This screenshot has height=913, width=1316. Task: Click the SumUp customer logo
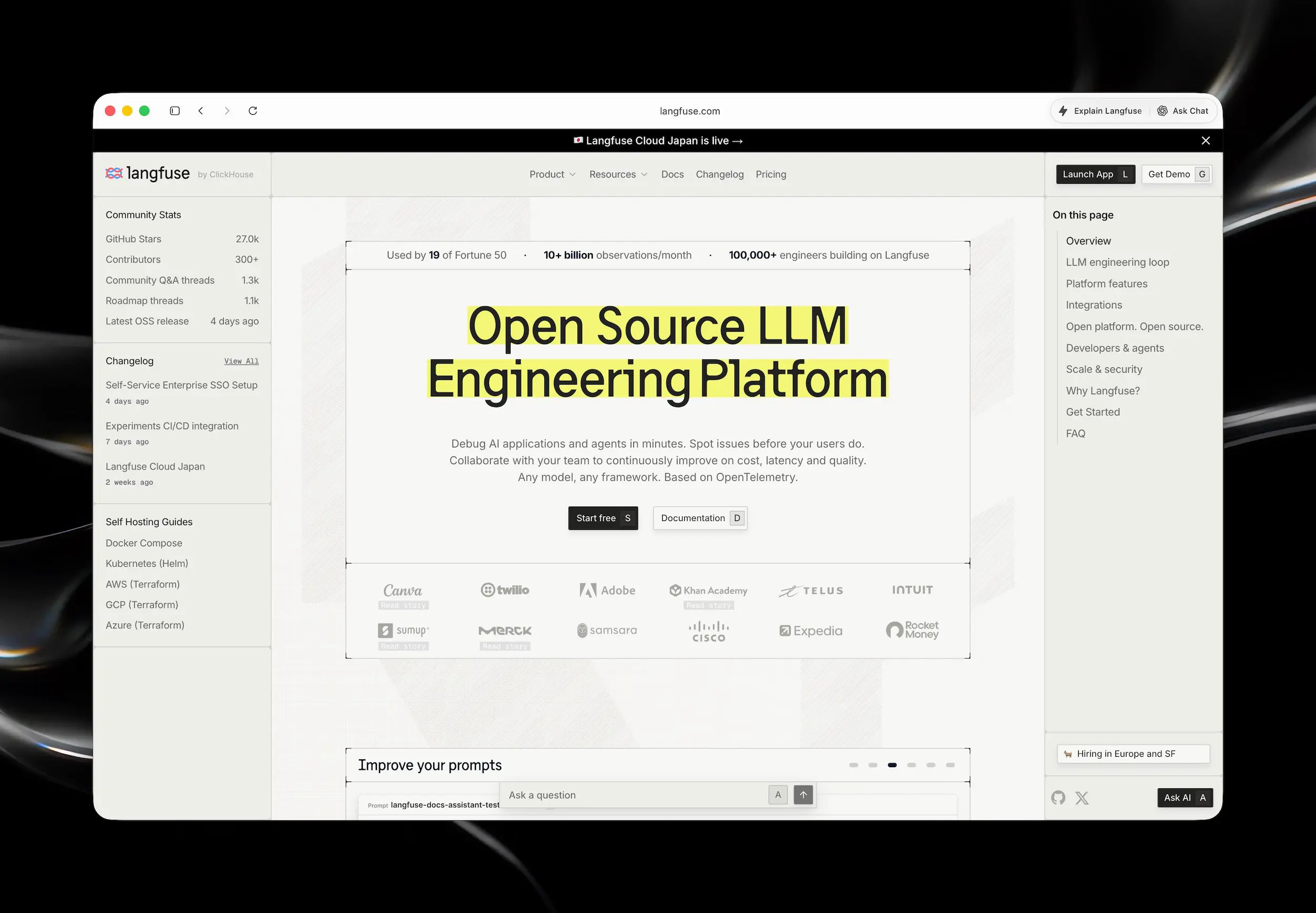(x=403, y=630)
